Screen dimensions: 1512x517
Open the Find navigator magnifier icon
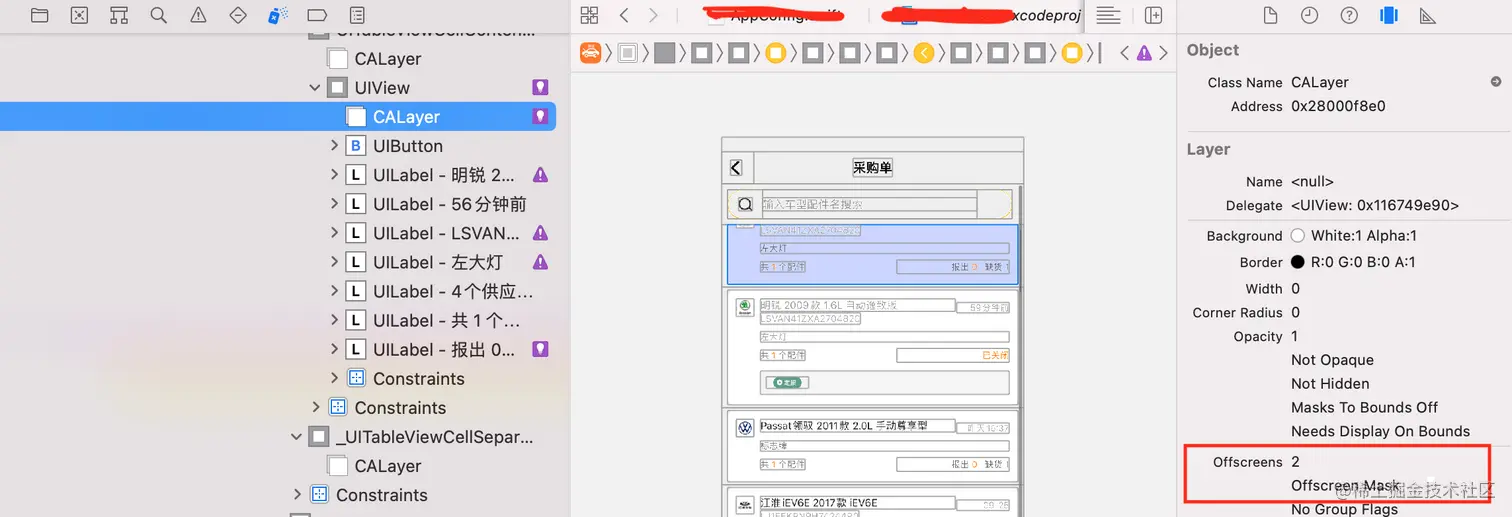158,15
